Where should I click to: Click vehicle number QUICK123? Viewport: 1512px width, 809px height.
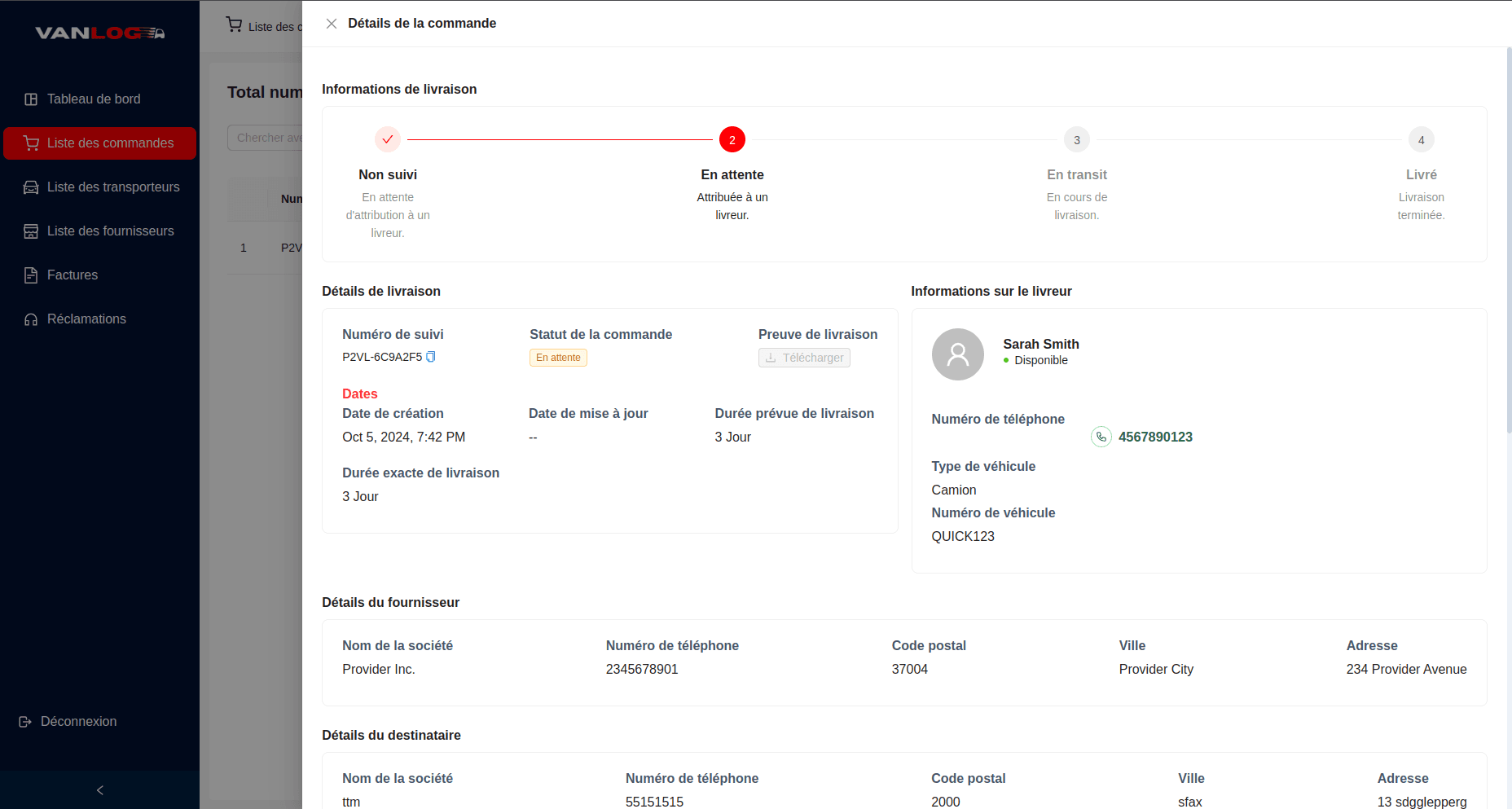pyautogui.click(x=963, y=536)
